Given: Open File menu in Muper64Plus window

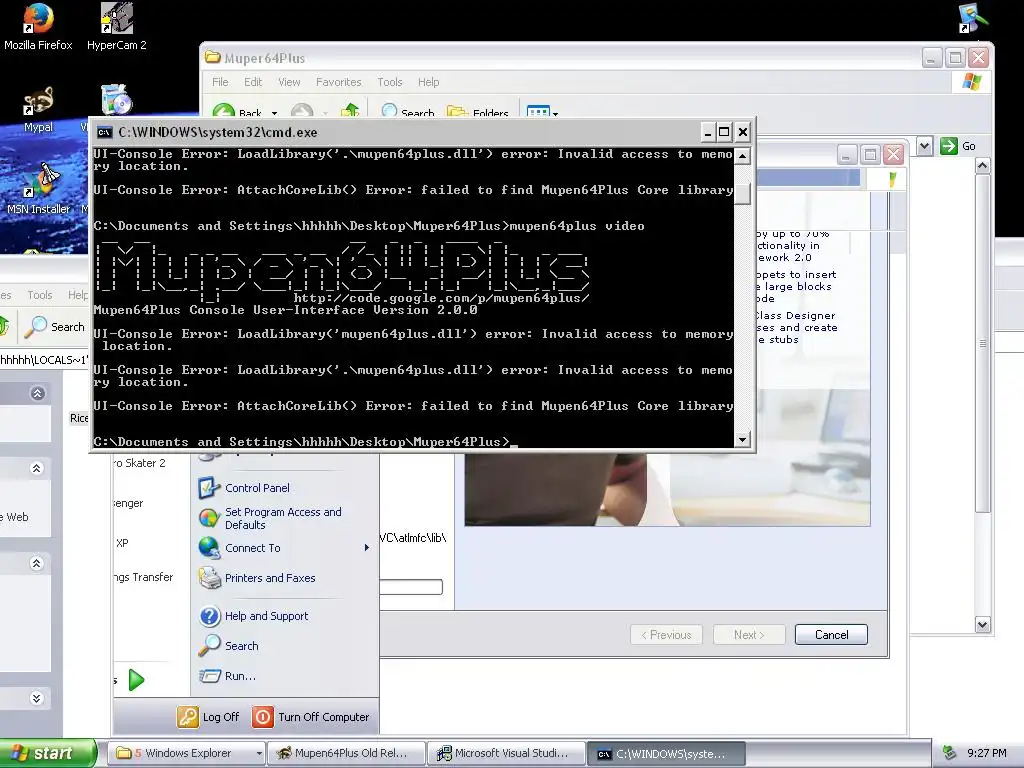Looking at the screenshot, I should (220, 82).
